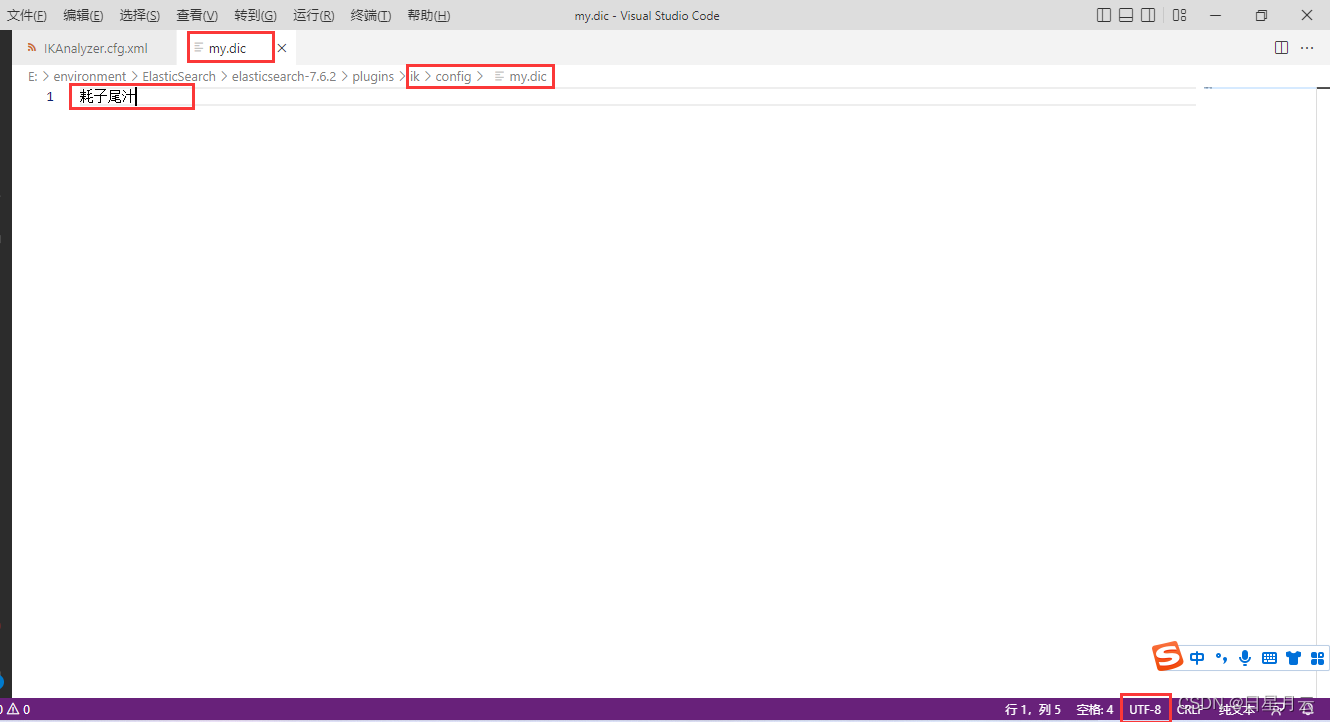Viewport: 1330px width, 722px height.
Task: Expand the plugins breadcrumb
Action: tap(373, 76)
